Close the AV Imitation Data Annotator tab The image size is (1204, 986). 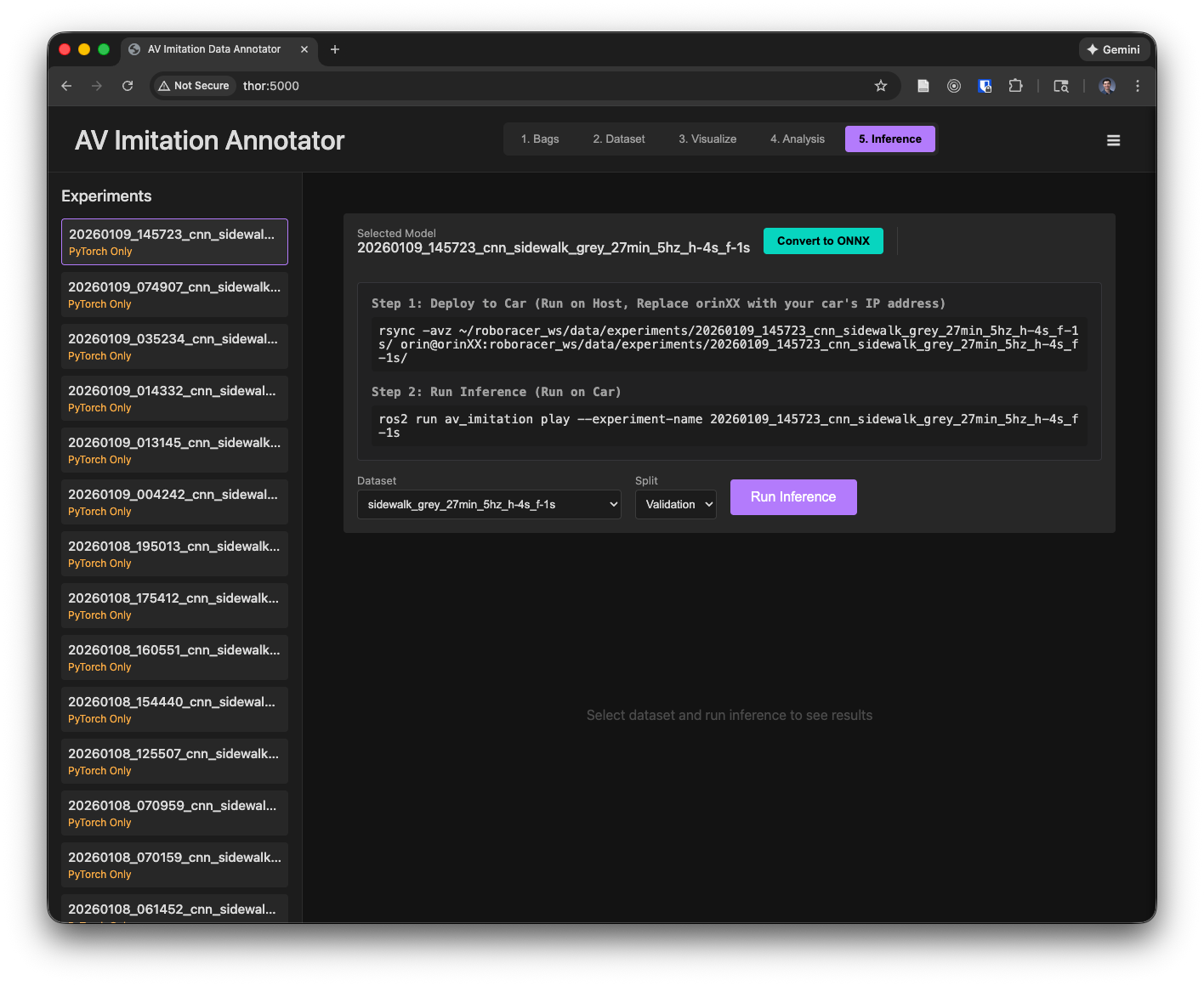pyautogui.click(x=304, y=49)
